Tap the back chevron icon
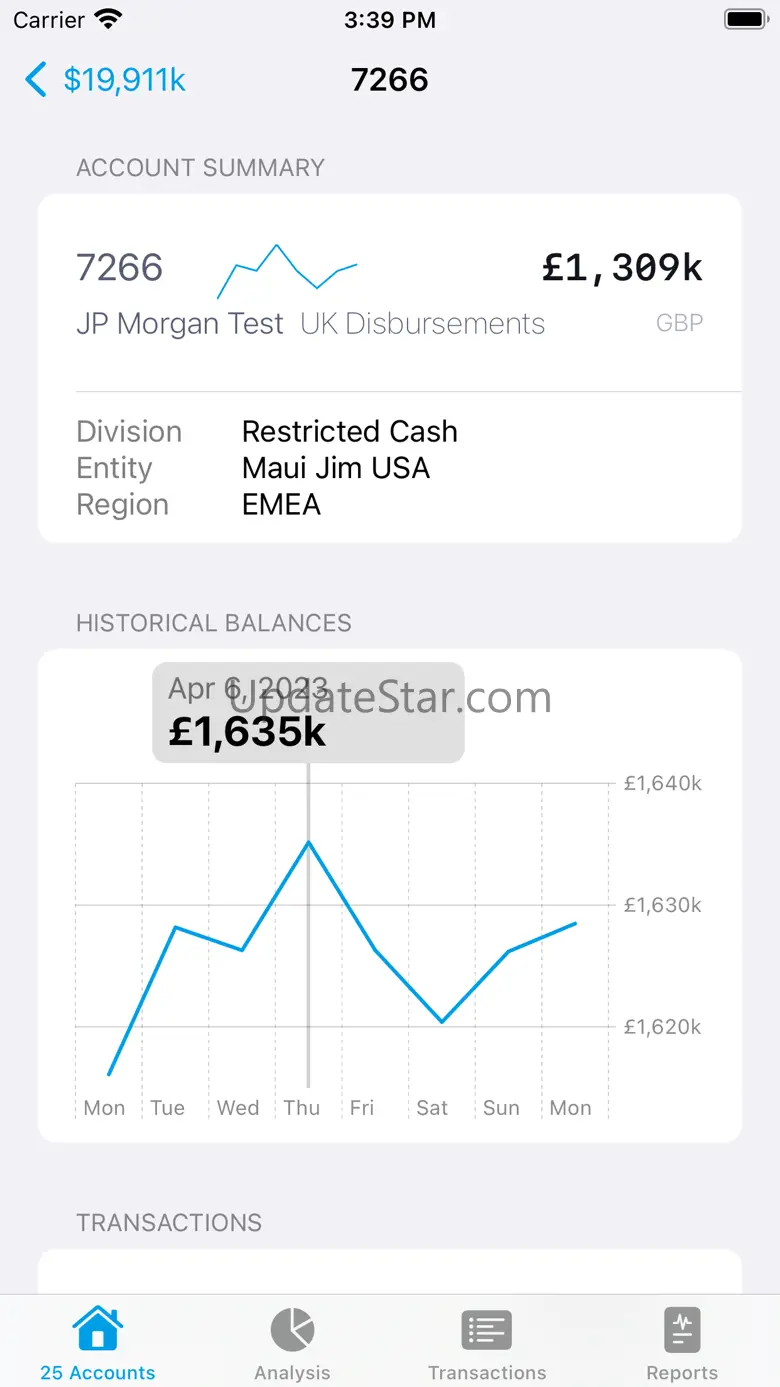 coord(36,80)
